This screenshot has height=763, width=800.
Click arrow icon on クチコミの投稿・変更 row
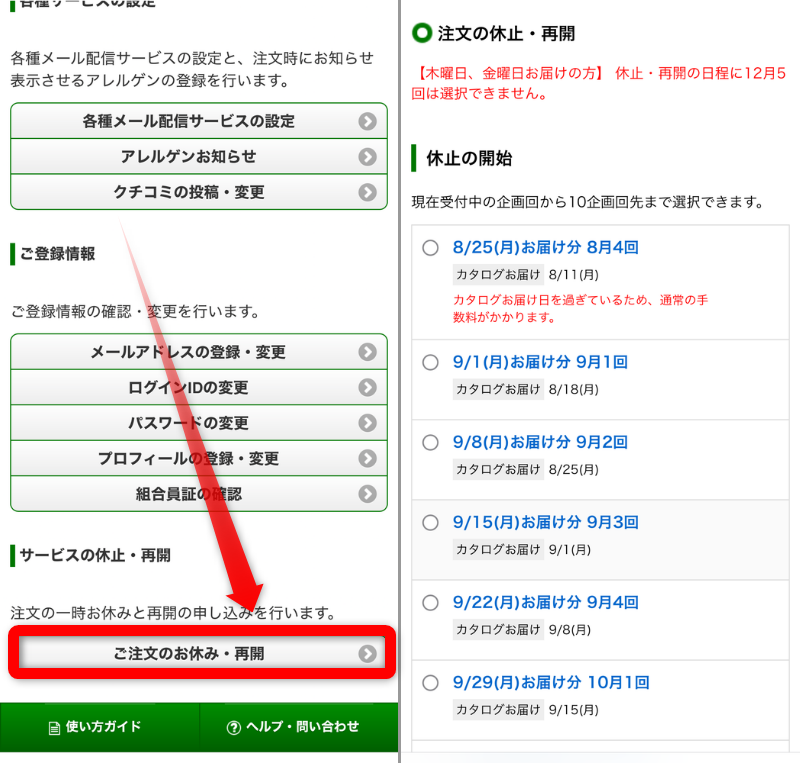367,192
